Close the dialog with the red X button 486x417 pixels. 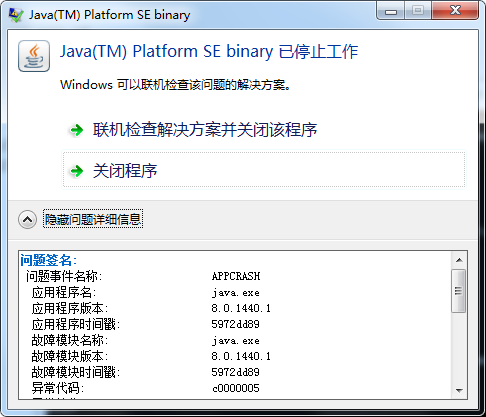(x=455, y=10)
